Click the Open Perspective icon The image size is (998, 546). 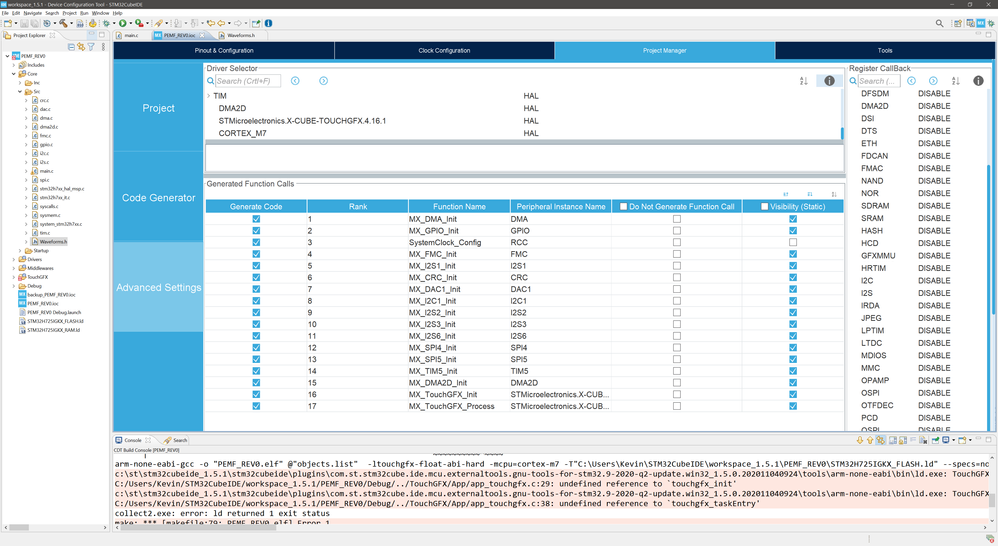click(x=957, y=24)
